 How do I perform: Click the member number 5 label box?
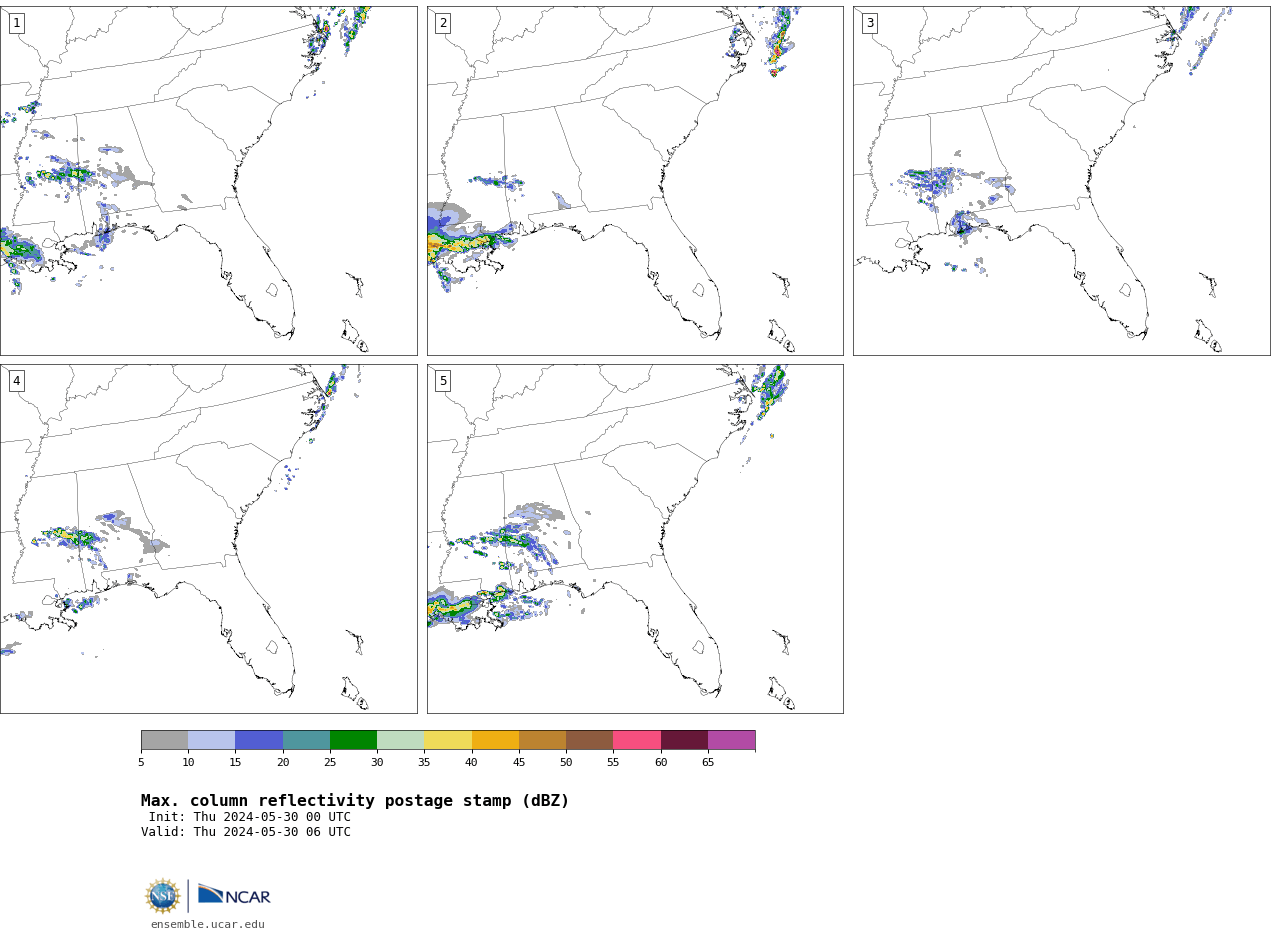tap(443, 381)
